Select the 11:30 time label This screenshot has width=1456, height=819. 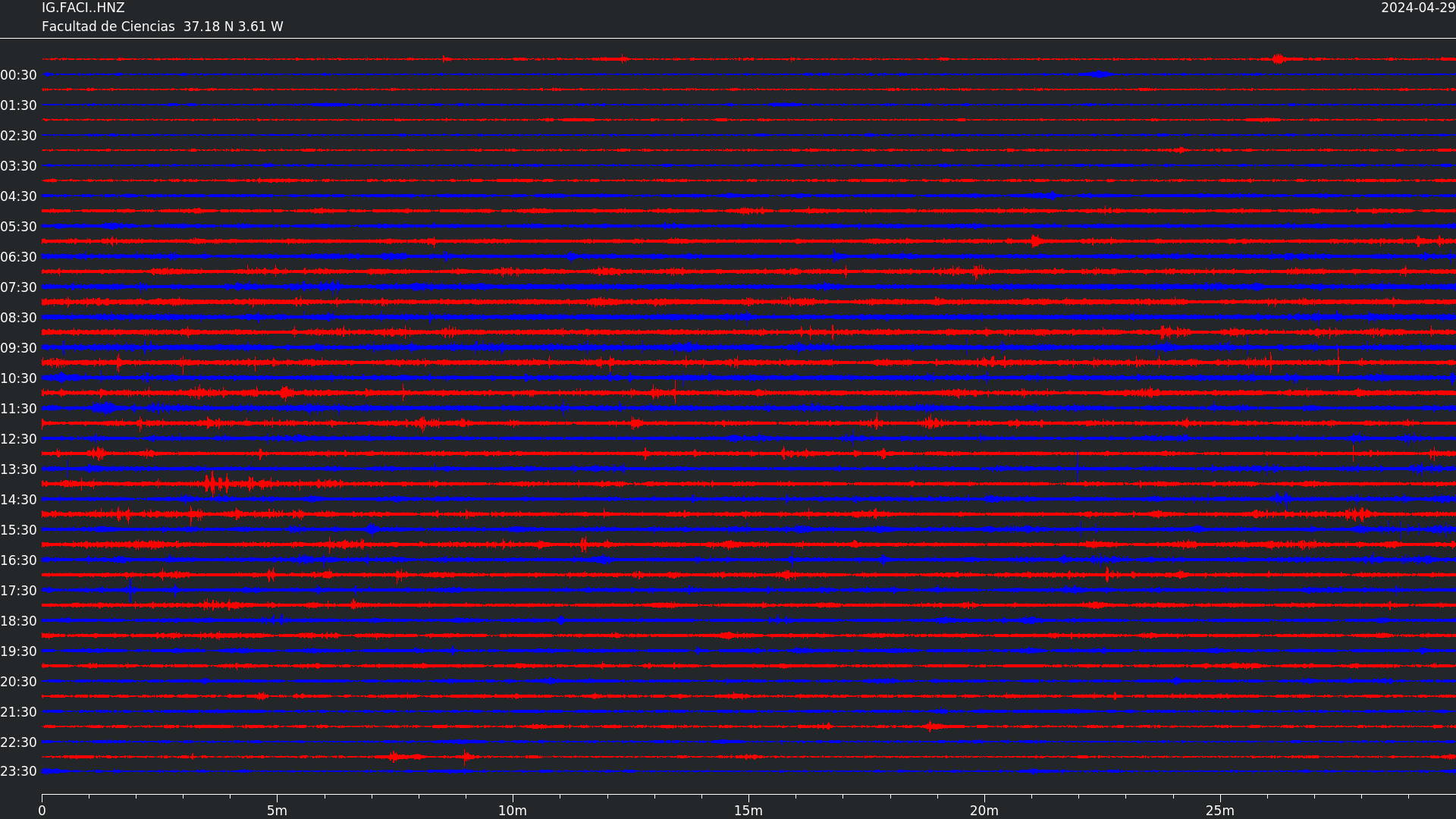(19, 409)
